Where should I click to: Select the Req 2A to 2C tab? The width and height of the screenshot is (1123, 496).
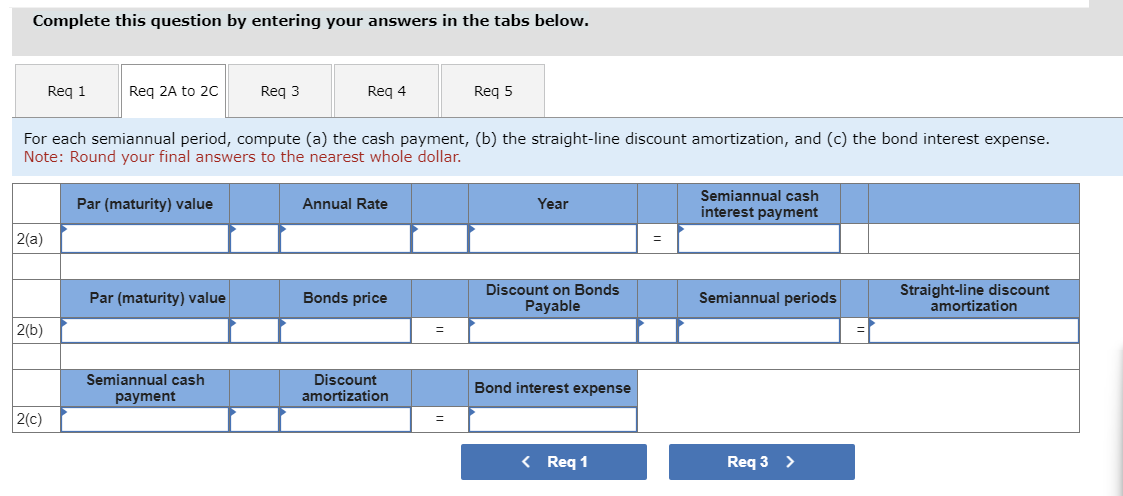click(x=173, y=91)
